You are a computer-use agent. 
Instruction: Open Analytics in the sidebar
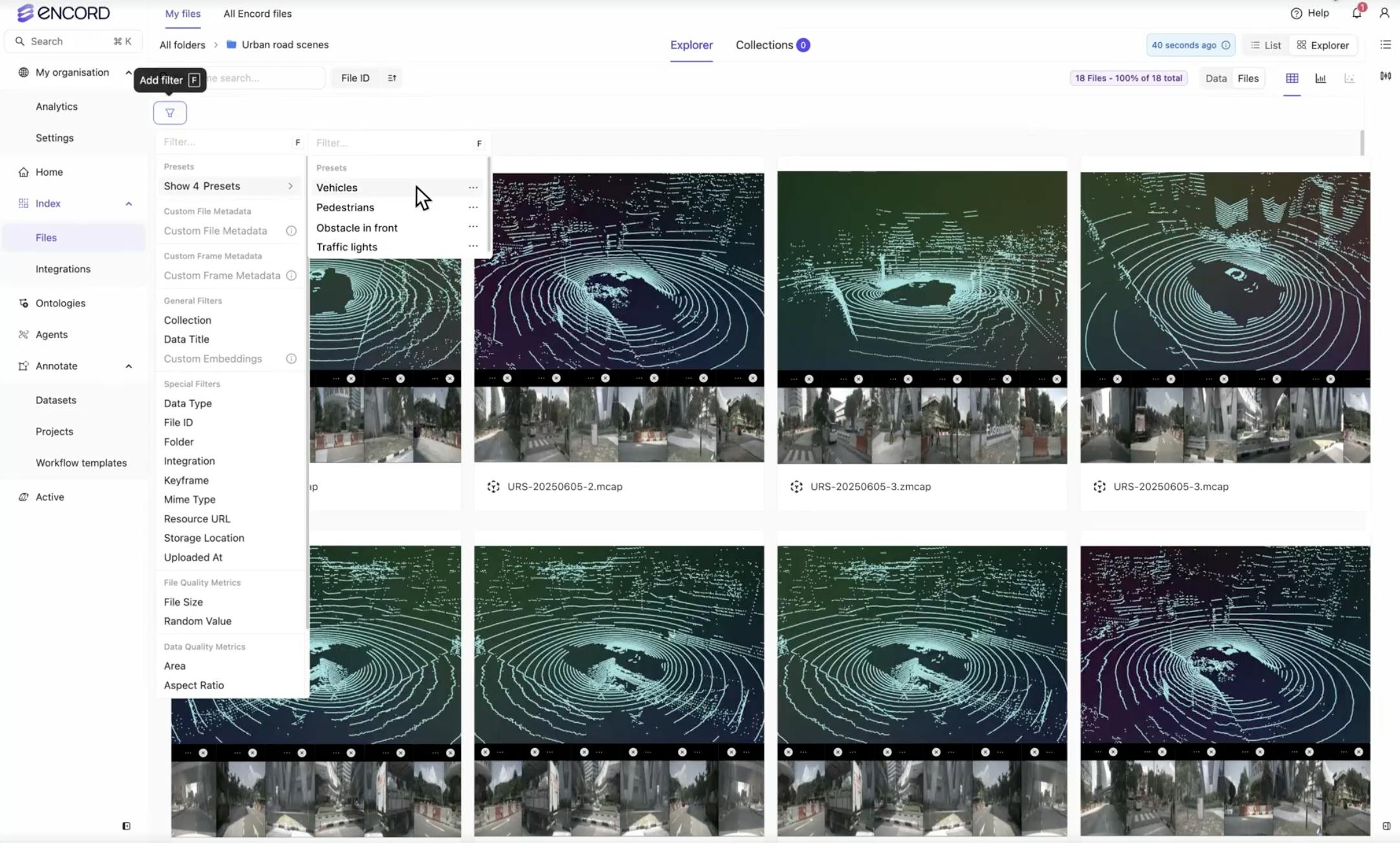(x=56, y=107)
